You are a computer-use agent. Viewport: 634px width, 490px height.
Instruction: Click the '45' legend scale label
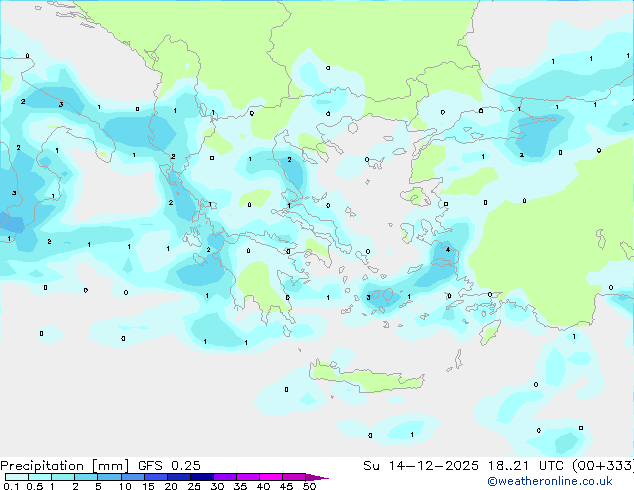click(x=286, y=486)
